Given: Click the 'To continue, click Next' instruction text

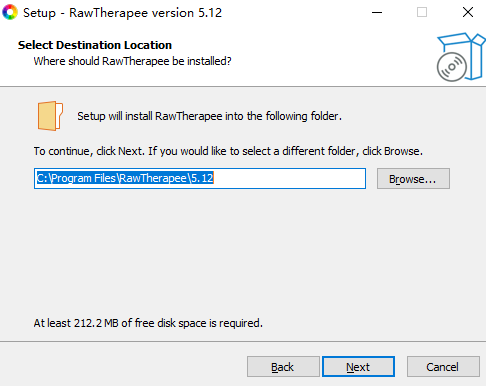Looking at the screenshot, I should point(228,151).
